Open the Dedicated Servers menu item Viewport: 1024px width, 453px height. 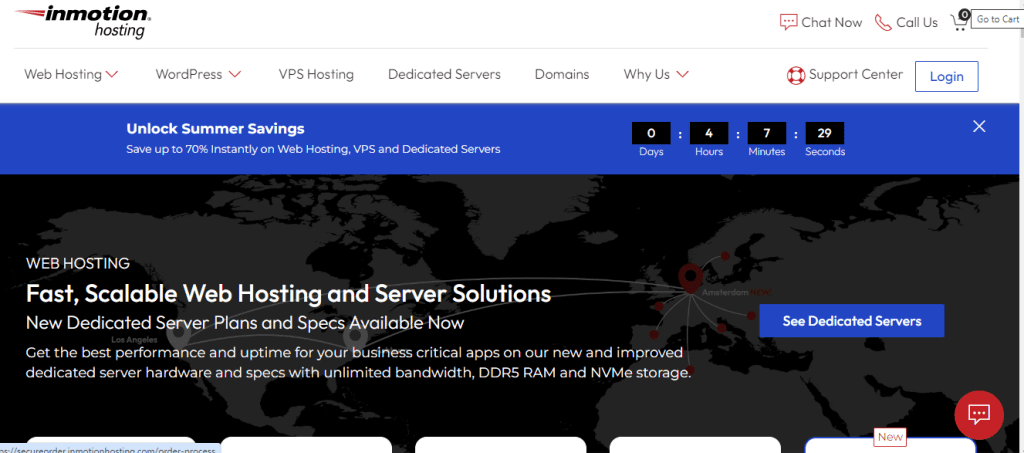click(x=444, y=74)
